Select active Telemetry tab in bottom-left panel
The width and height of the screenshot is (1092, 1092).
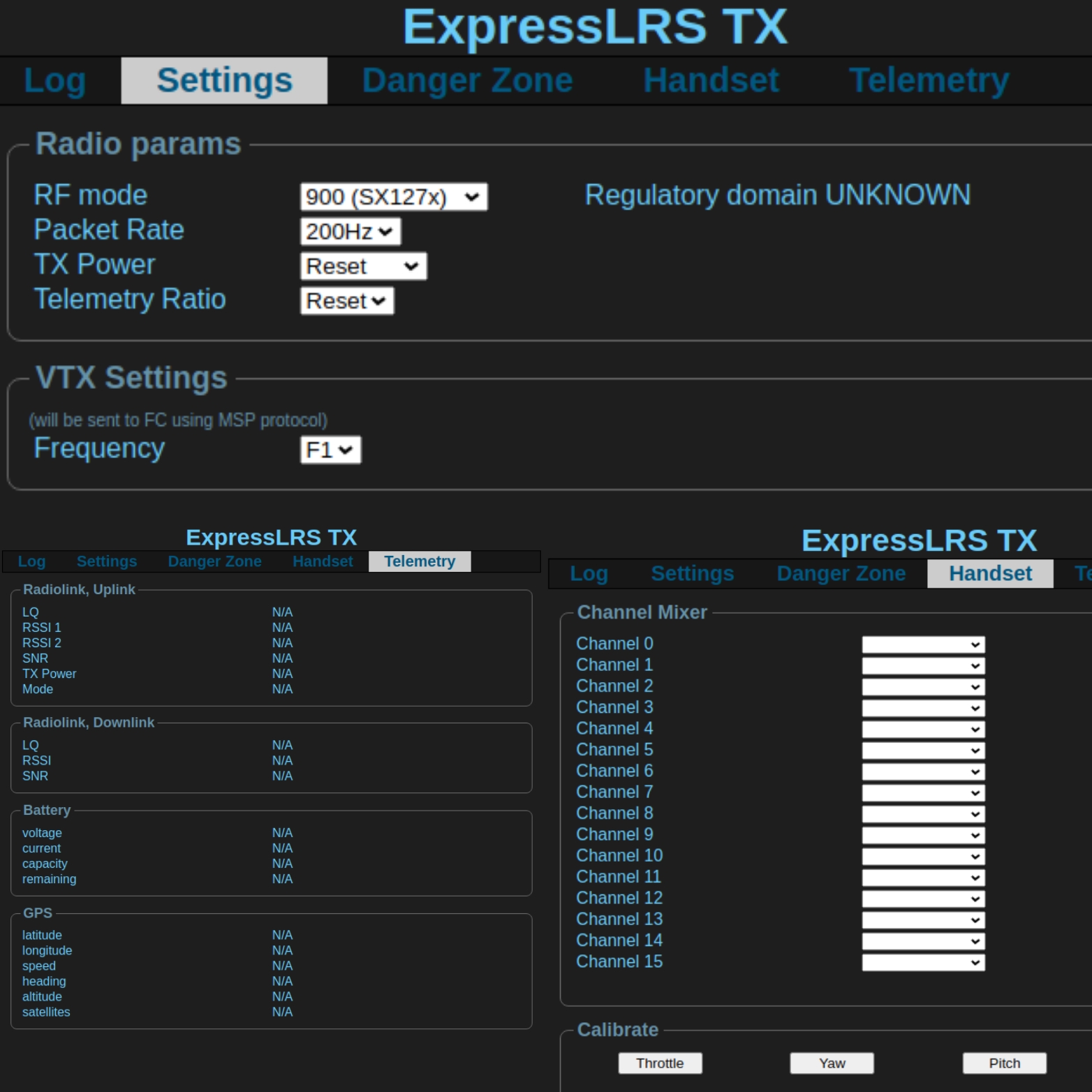[420, 561]
